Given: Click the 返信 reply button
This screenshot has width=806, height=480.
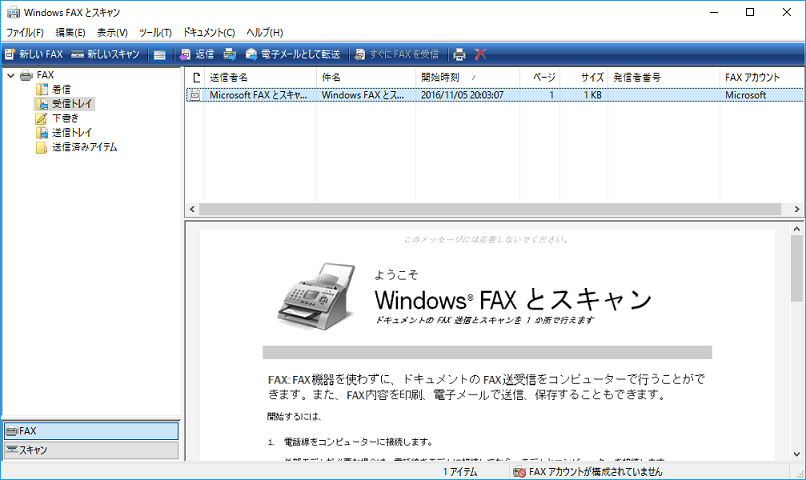Looking at the screenshot, I should tap(197, 54).
